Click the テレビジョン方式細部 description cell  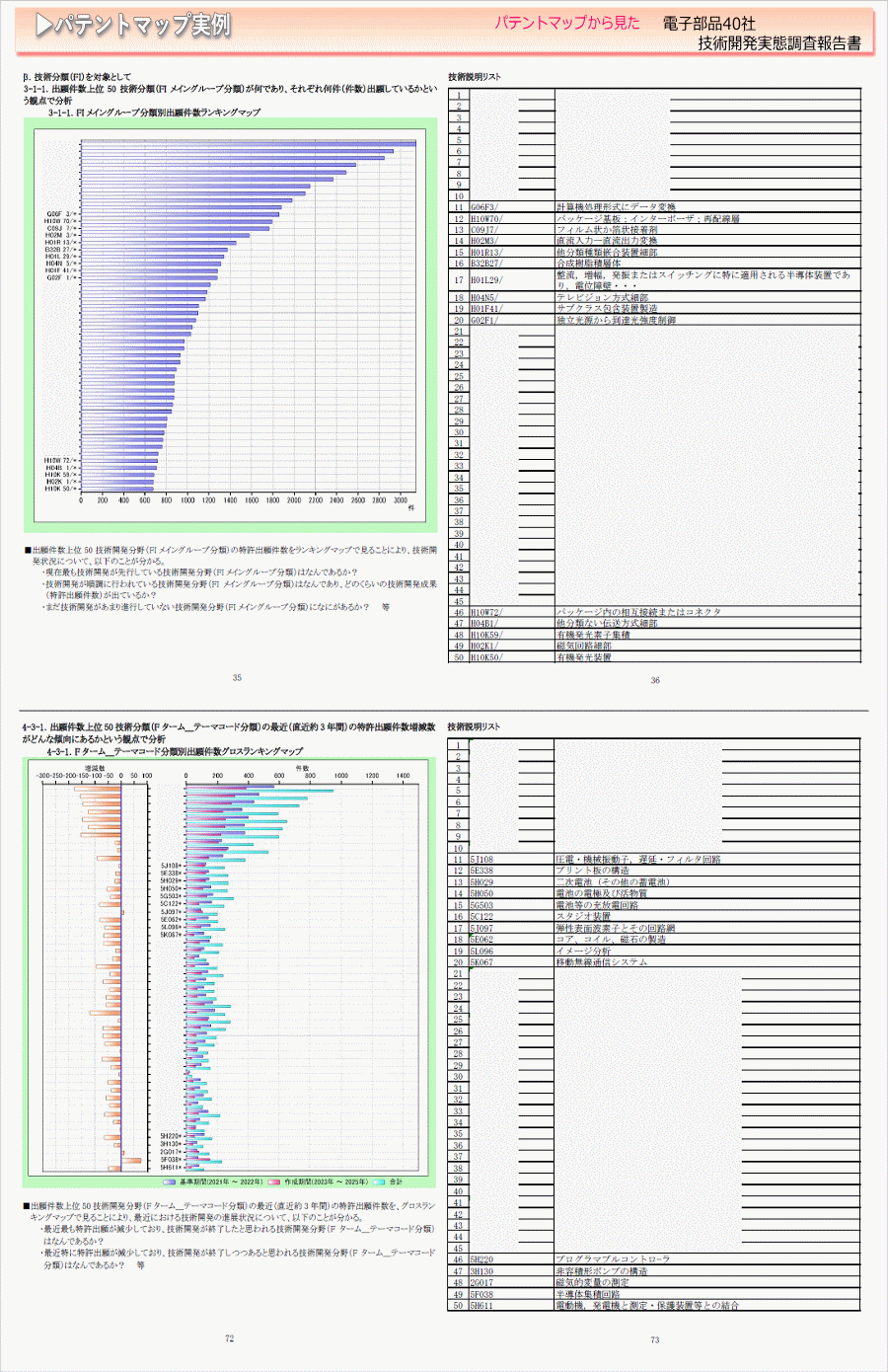[x=602, y=297]
